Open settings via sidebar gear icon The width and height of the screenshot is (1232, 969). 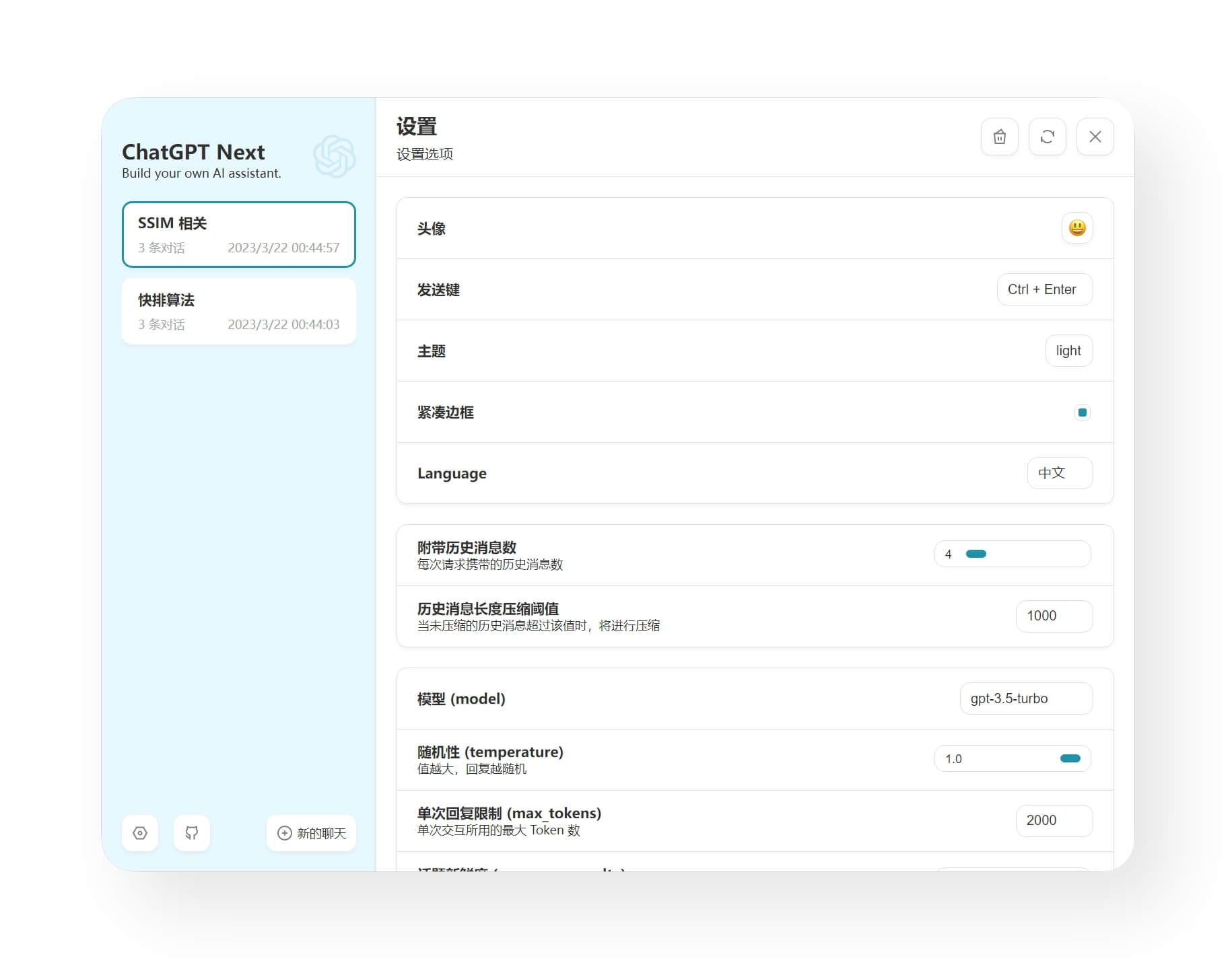(x=140, y=833)
